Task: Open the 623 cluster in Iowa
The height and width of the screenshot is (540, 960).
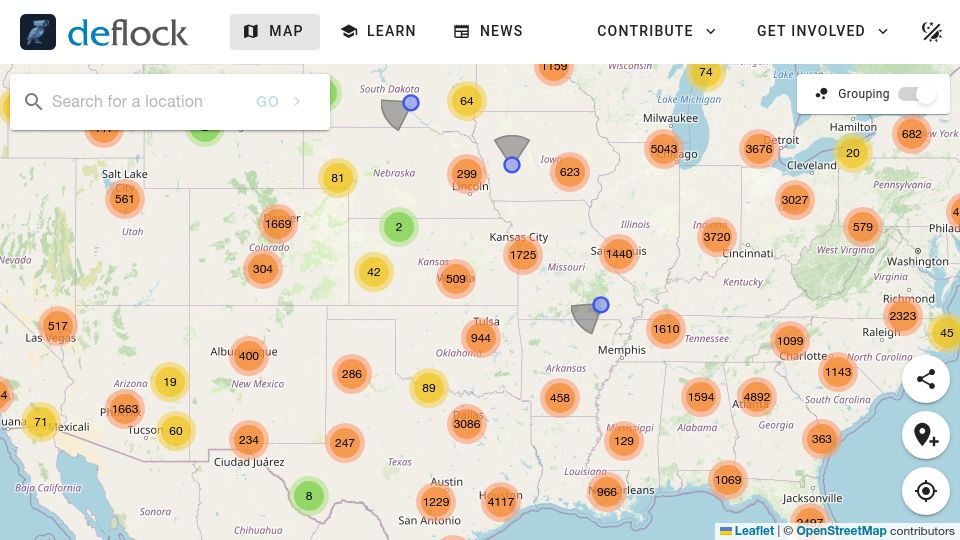Action: pos(569,172)
